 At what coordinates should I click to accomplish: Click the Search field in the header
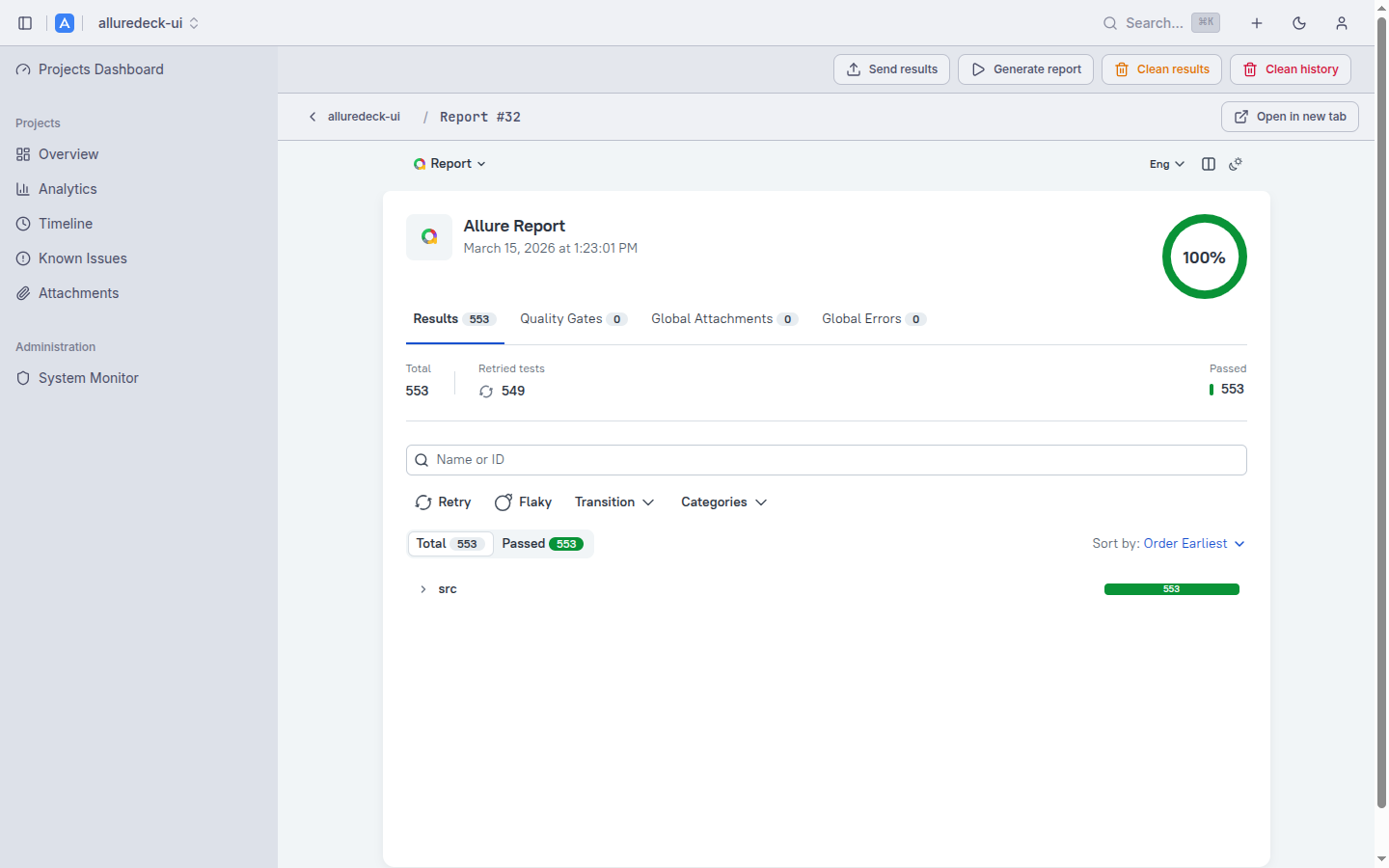[x=1161, y=23]
